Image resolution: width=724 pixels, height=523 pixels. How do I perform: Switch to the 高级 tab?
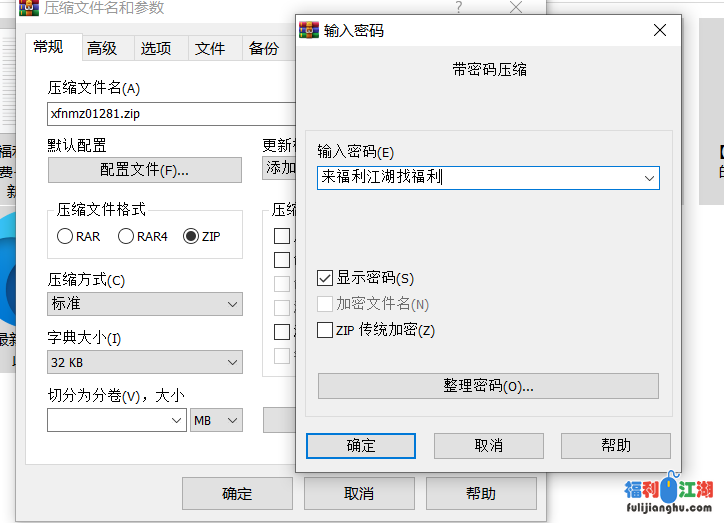tap(102, 48)
